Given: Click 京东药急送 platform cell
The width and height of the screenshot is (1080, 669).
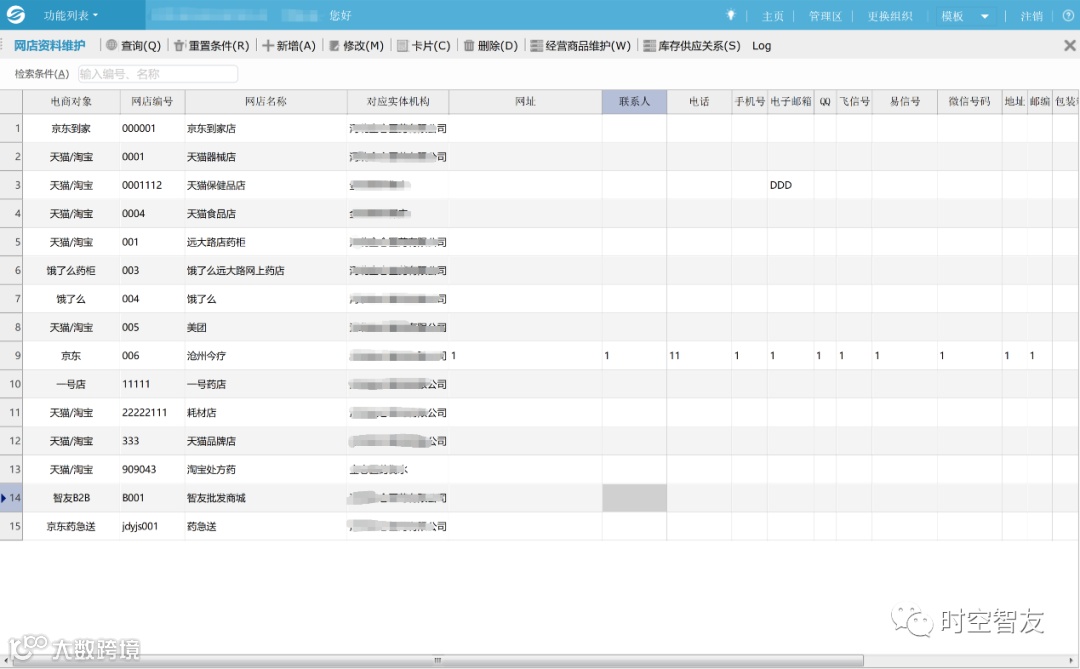Looking at the screenshot, I should click(x=71, y=526).
